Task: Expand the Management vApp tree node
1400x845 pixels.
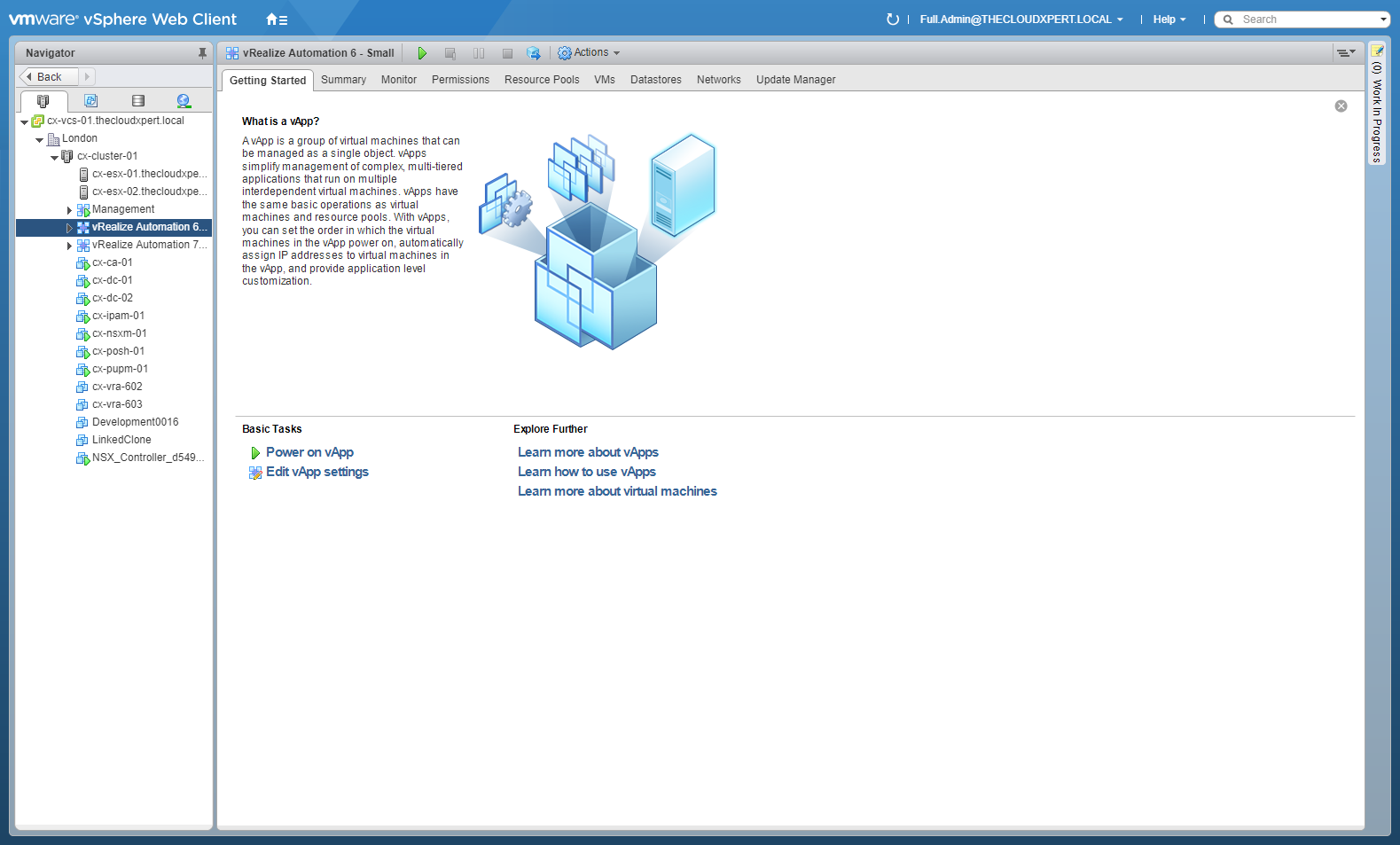Action: [x=69, y=210]
